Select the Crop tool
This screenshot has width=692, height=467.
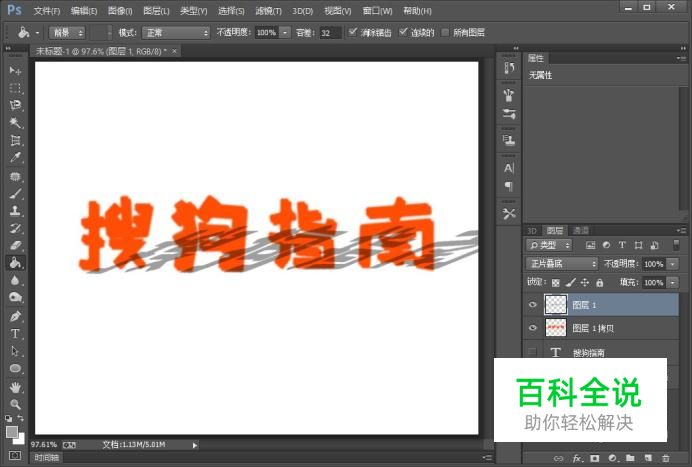point(15,140)
